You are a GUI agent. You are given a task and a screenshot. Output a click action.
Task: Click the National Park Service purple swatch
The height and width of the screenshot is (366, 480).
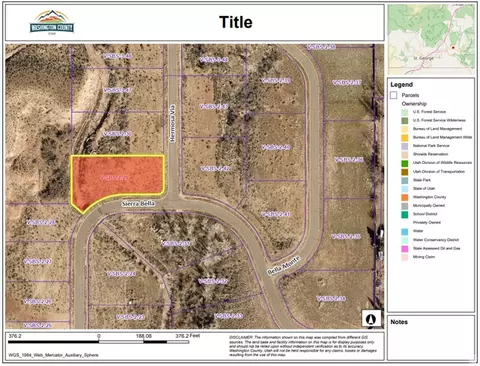point(405,146)
